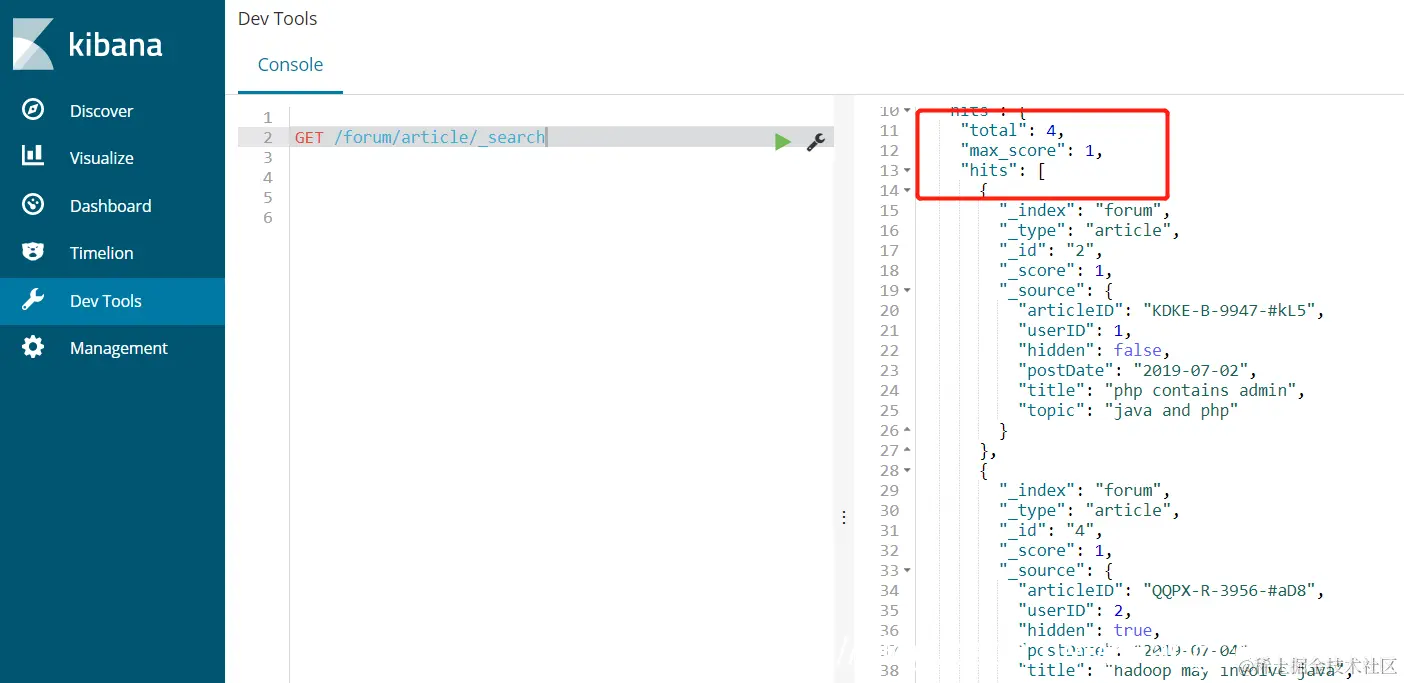The image size is (1404, 683).
Task: Click Dev Tools wrench icon in sidebar
Action: [33, 300]
